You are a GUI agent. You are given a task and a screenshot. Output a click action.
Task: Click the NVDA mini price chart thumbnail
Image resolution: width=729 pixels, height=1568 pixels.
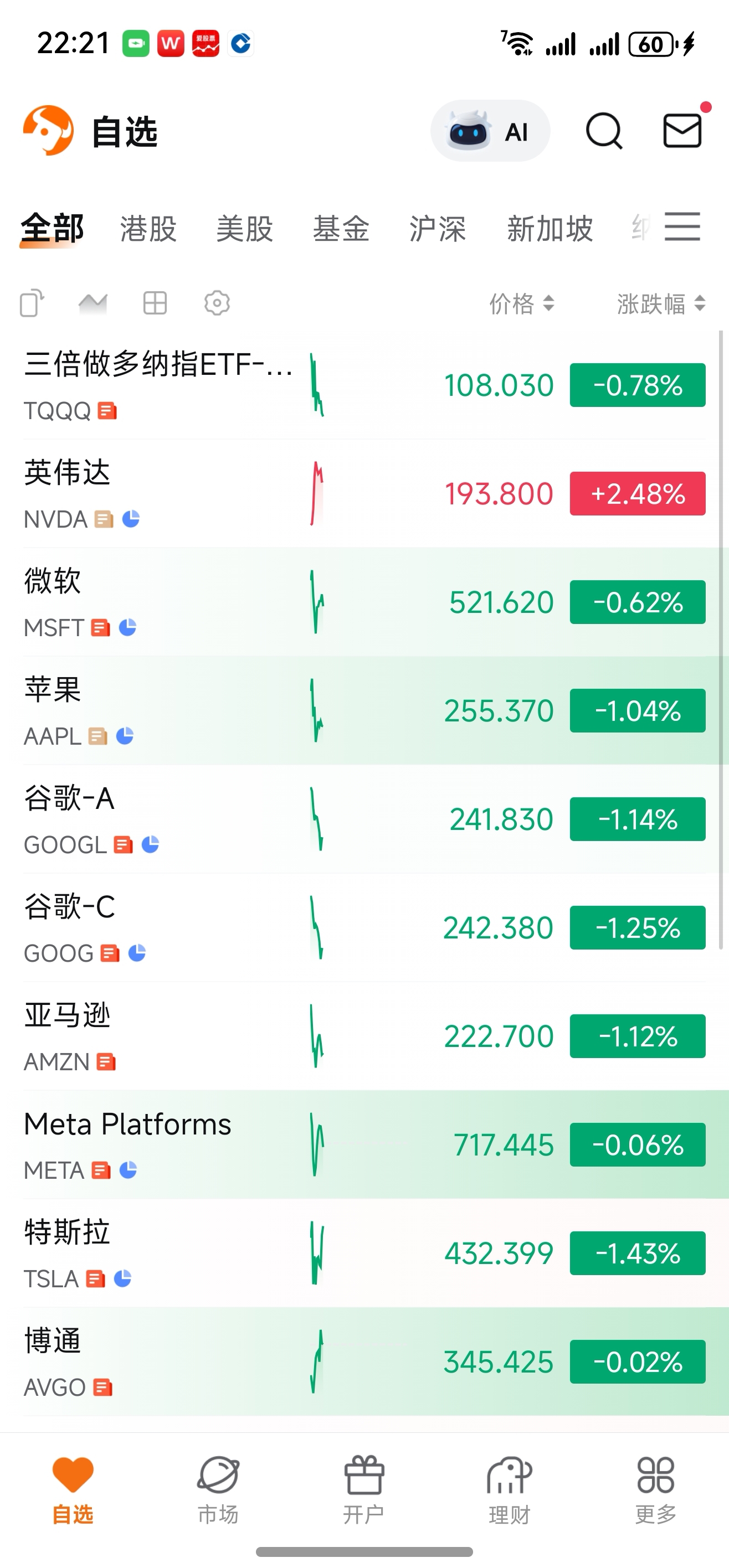[317, 494]
